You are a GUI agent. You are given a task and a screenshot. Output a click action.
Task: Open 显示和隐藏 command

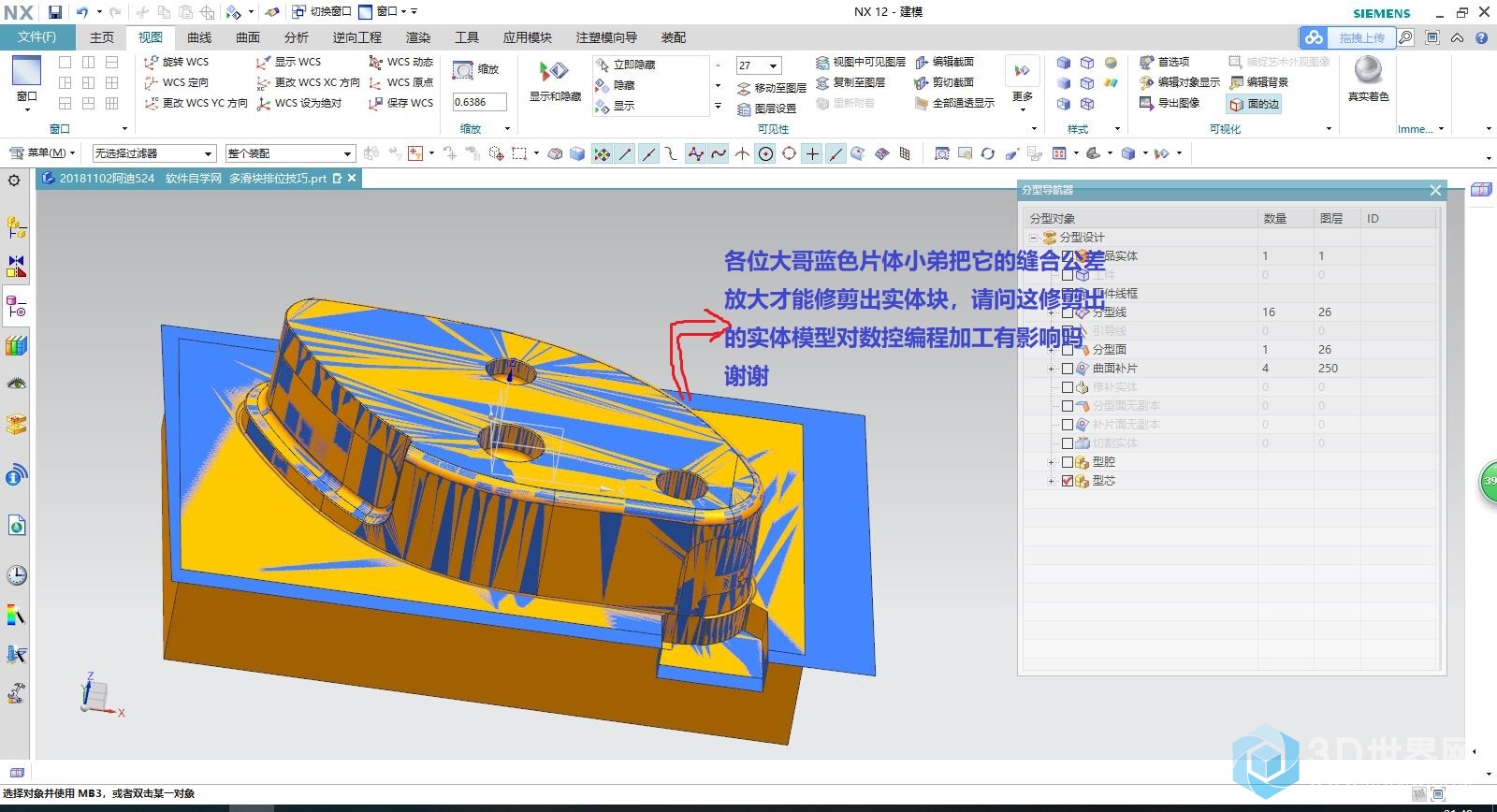tap(555, 81)
